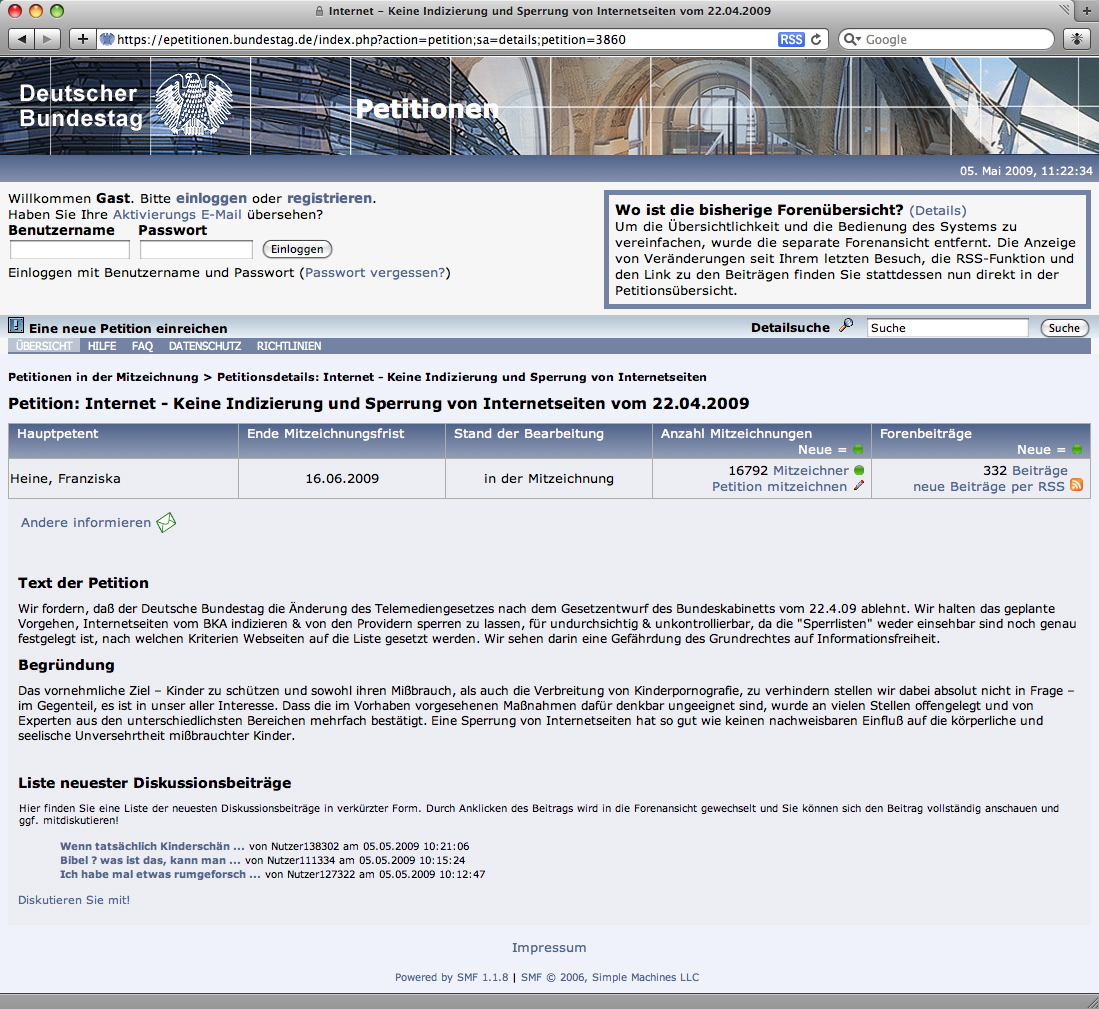Image resolution: width=1099 pixels, height=1009 pixels.
Task: Open the Diskutieren Sie mit! link
Action: click(x=74, y=900)
